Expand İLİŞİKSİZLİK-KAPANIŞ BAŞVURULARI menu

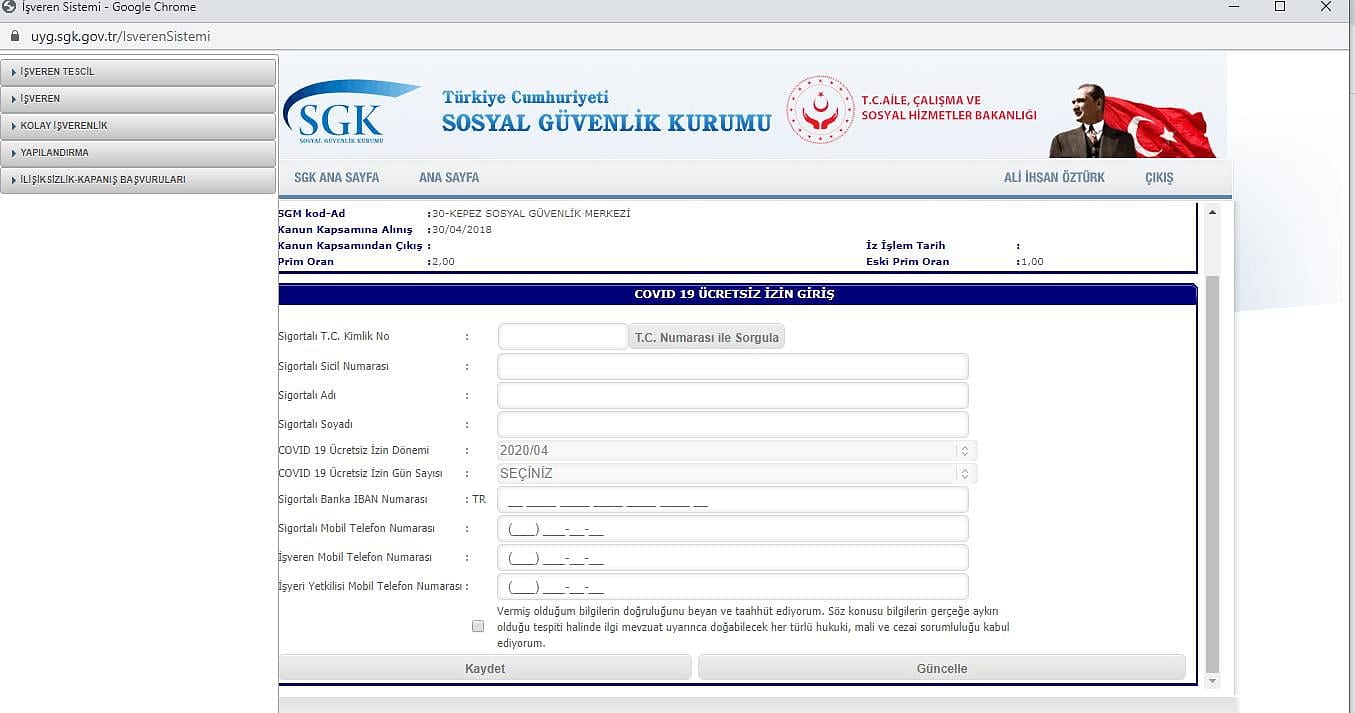138,180
